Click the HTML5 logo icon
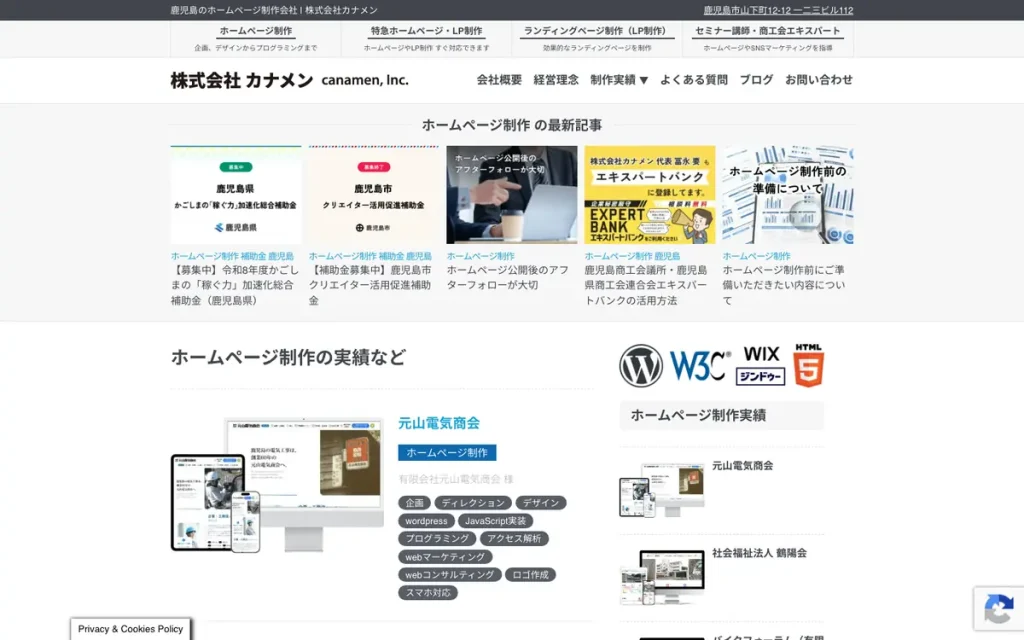 click(808, 365)
